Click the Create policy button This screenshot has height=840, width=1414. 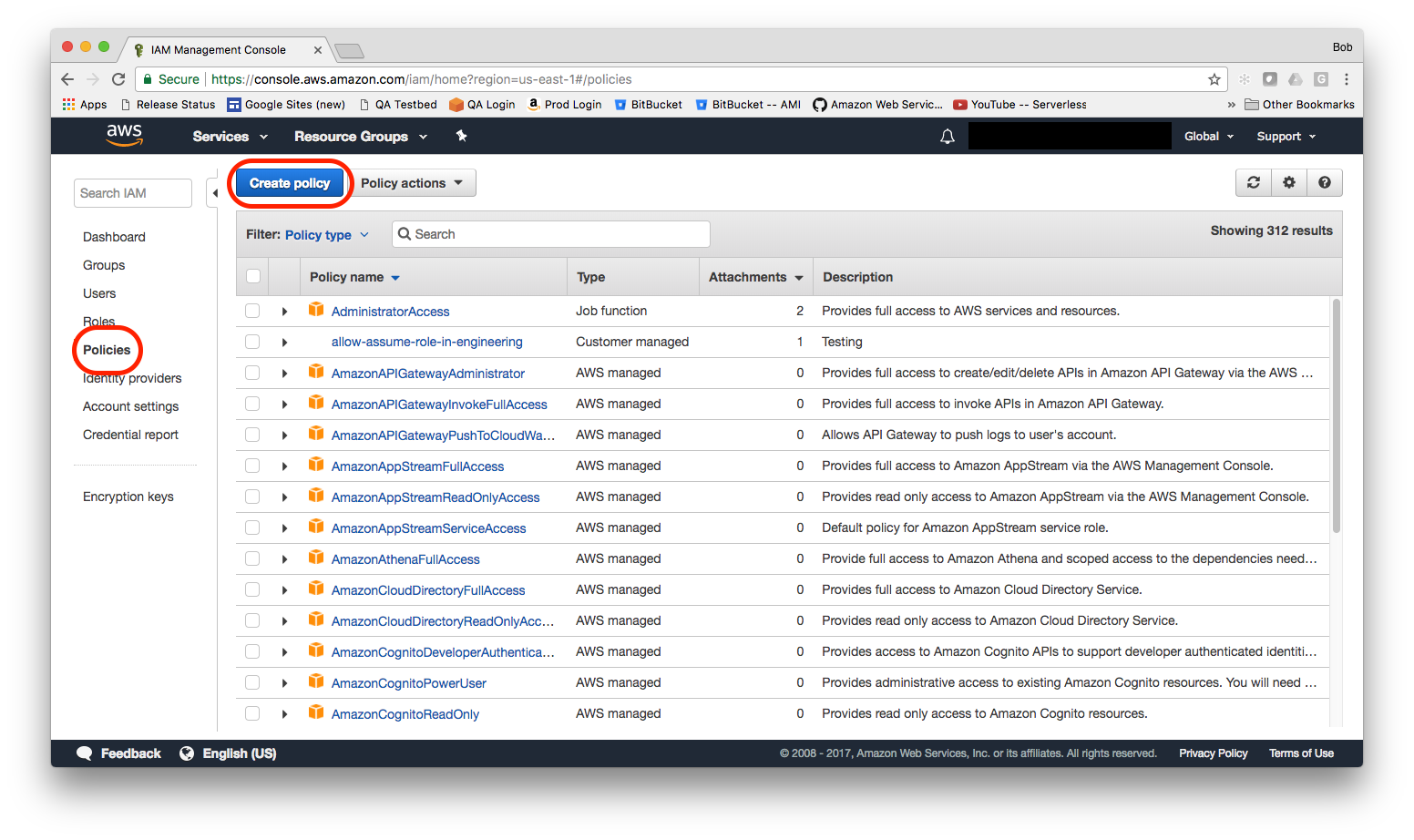(x=290, y=183)
